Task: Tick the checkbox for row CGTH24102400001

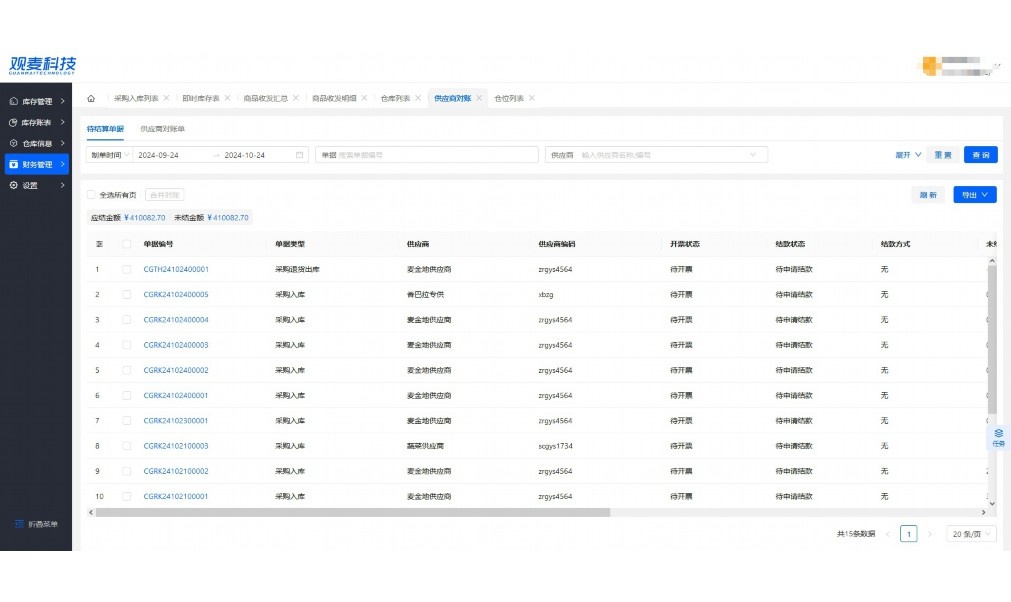Action: coord(127,269)
